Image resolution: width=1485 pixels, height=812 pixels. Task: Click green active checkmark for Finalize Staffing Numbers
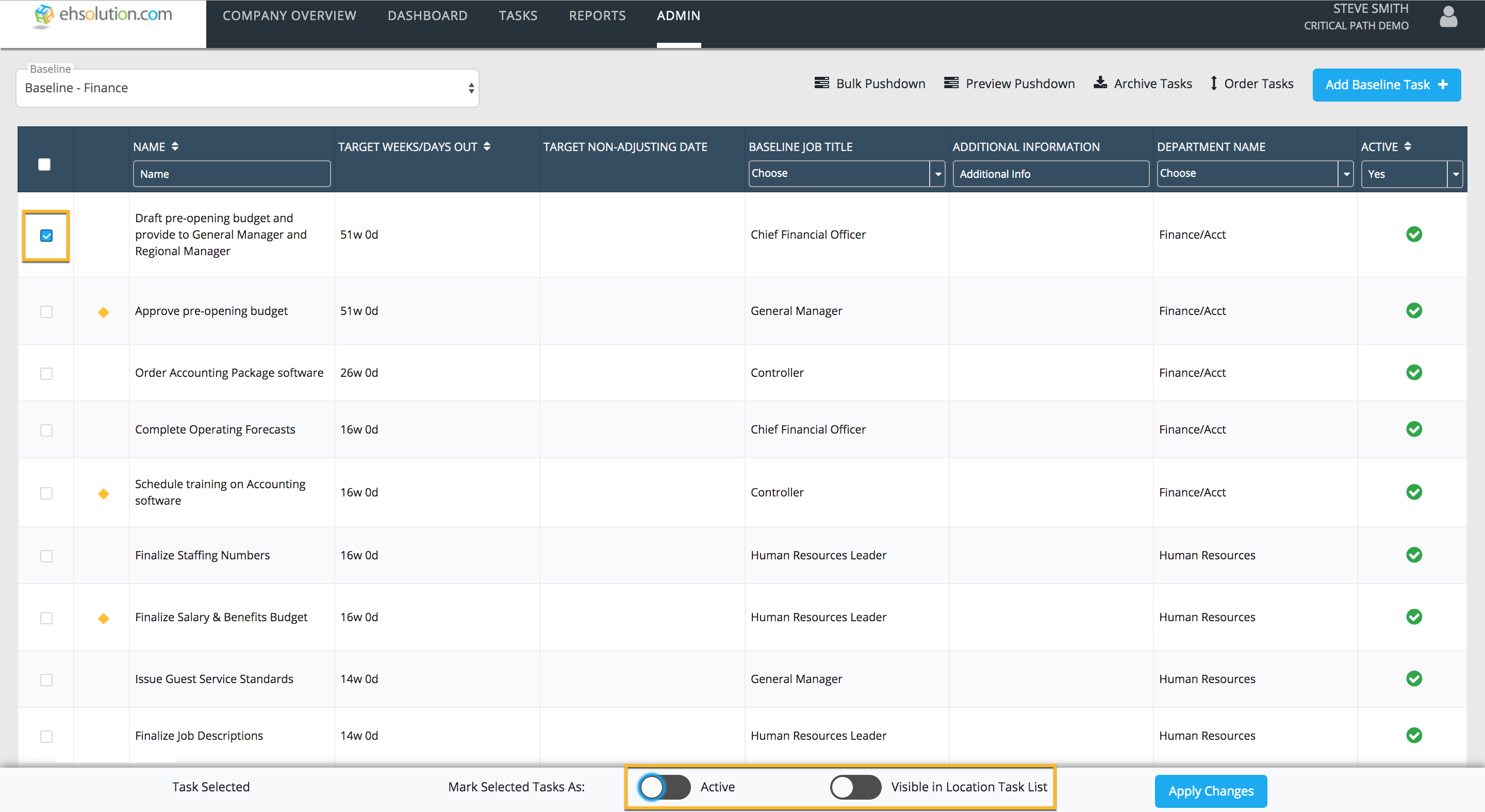(x=1413, y=555)
